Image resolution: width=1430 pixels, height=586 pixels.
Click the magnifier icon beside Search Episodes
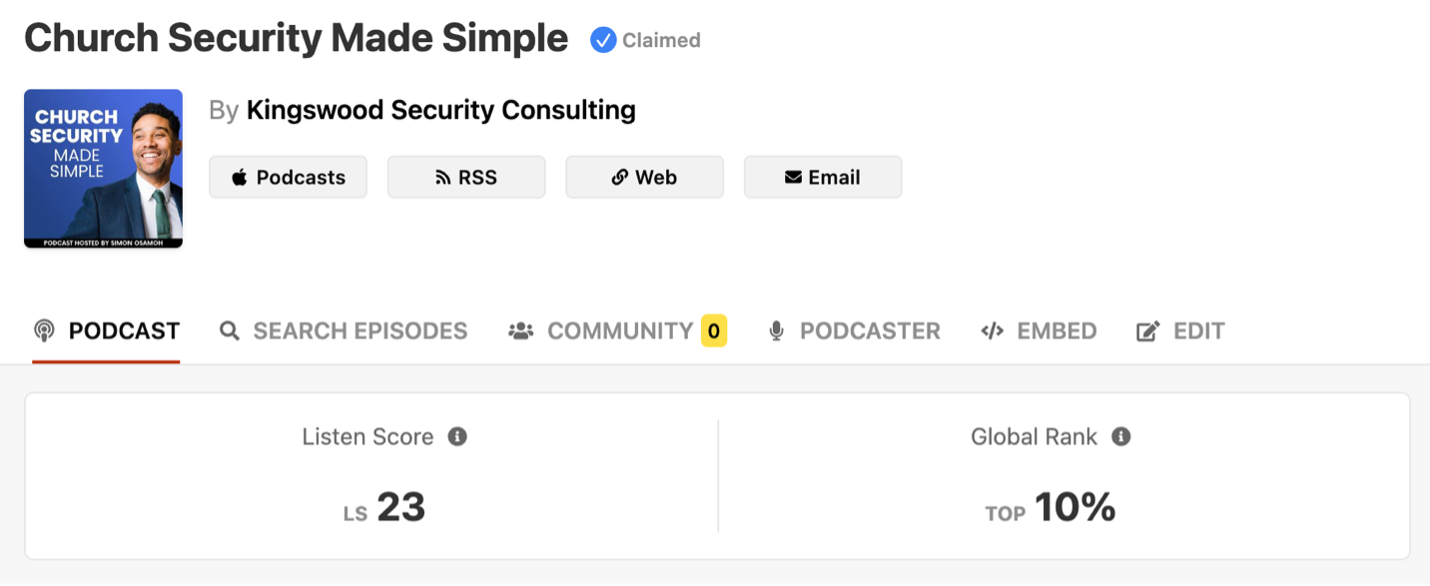230,331
